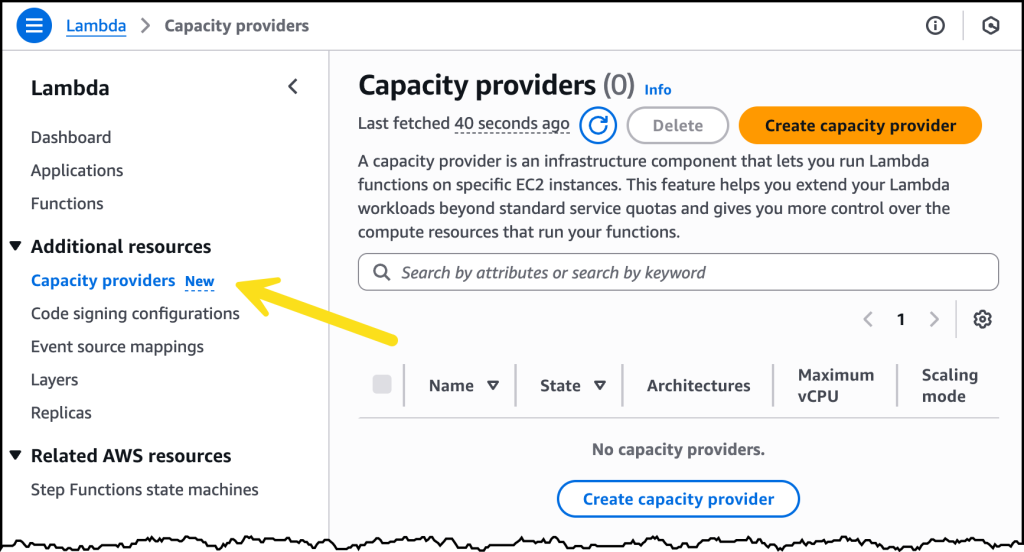The height and width of the screenshot is (552, 1024).
Task: Sort table by Name column
Action: tap(493, 385)
